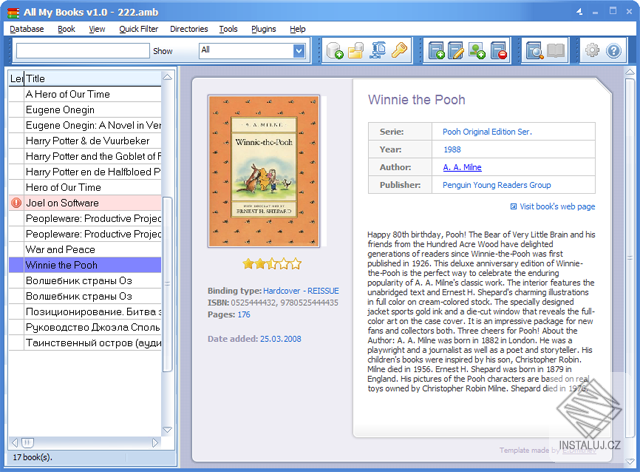Click the details pane scroll up arrow
640x472 pixels.
630,72
